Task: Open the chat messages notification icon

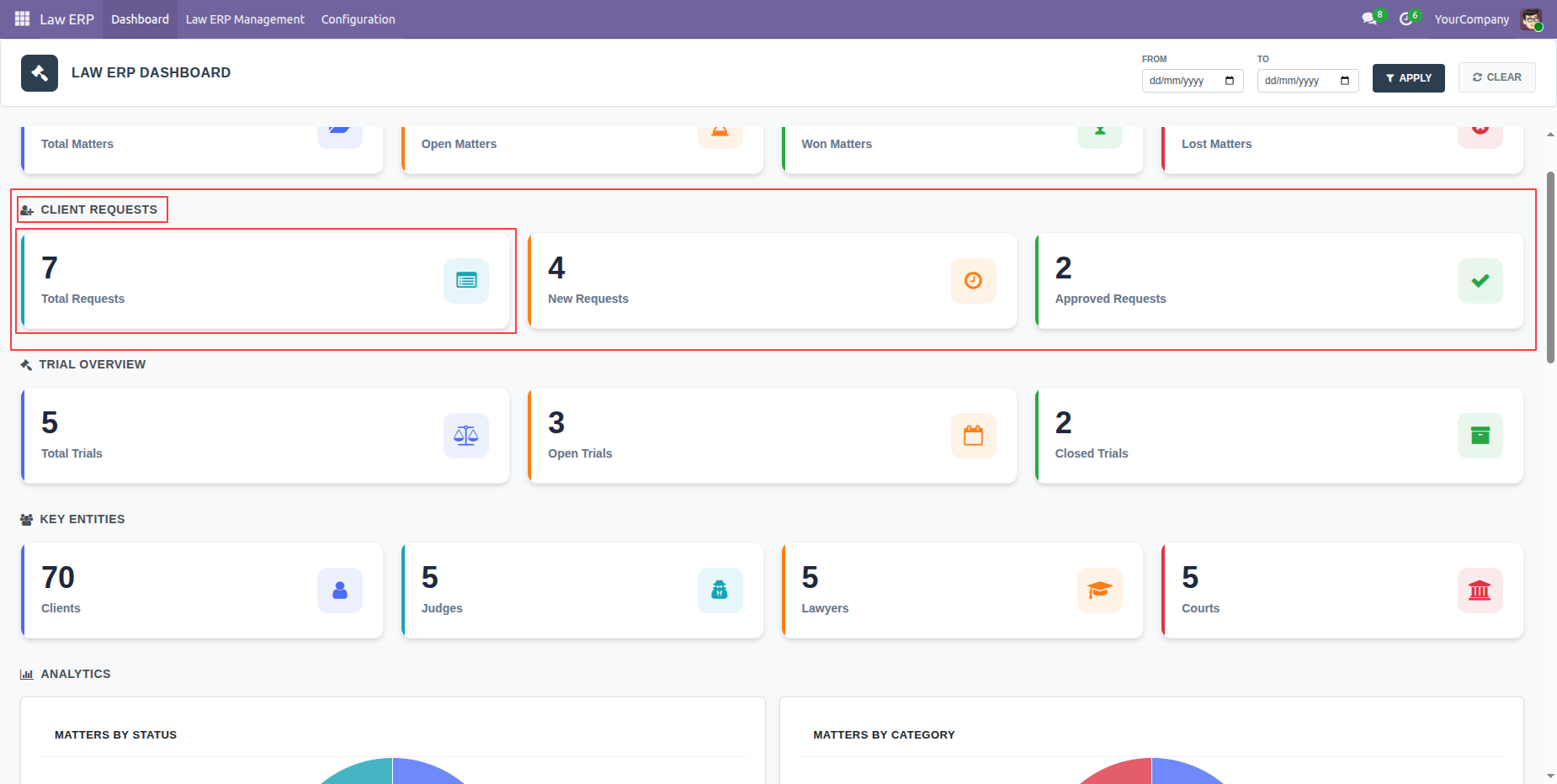Action: (1369, 19)
